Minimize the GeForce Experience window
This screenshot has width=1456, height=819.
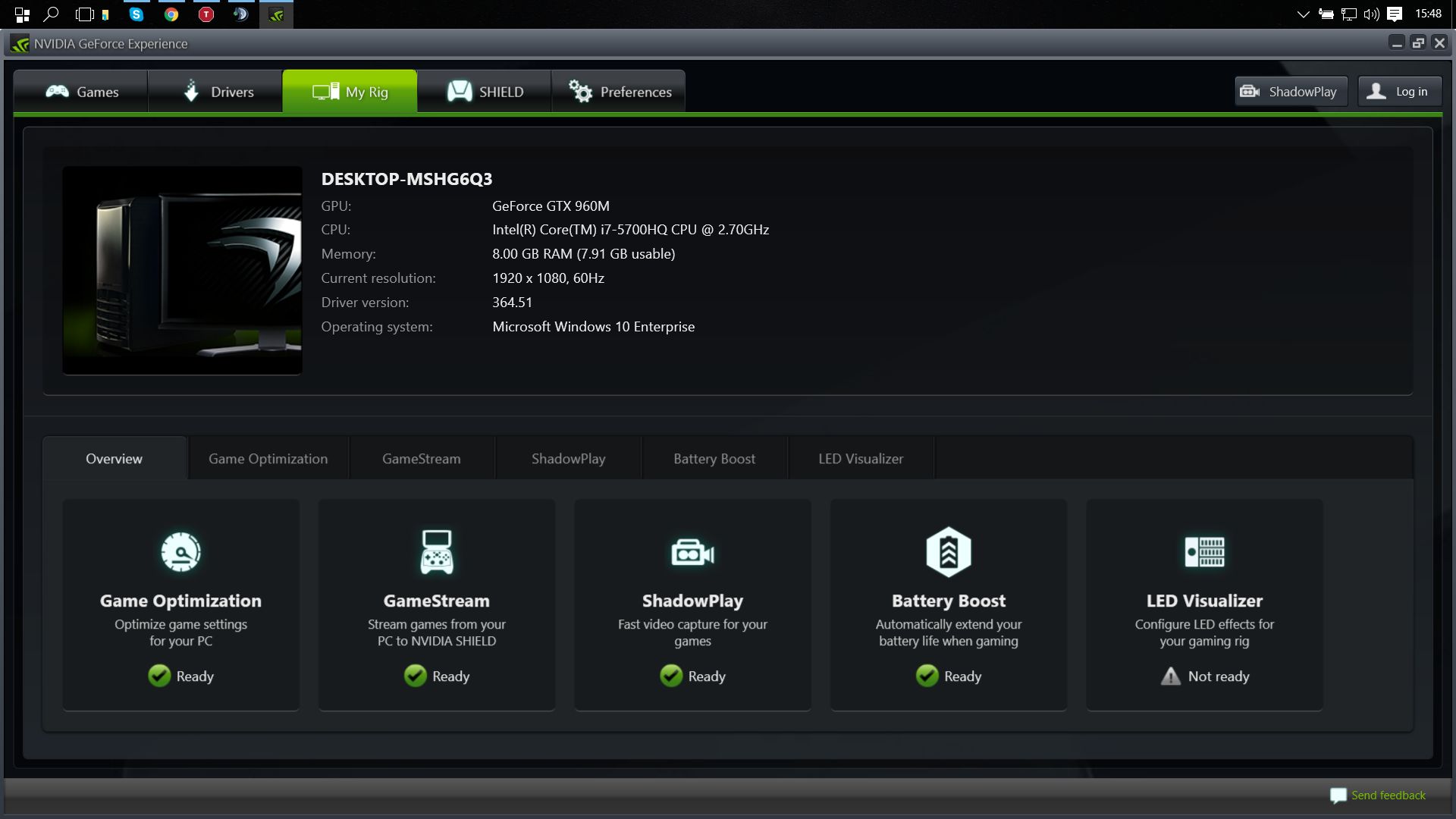coord(1397,43)
